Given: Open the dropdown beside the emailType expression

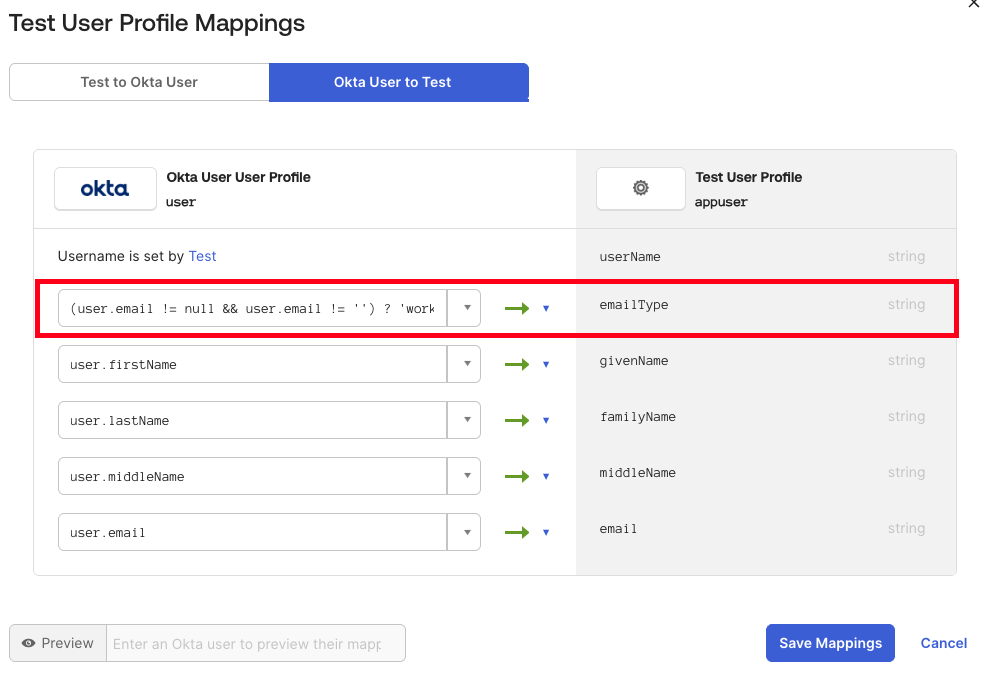Looking at the screenshot, I should [464, 308].
